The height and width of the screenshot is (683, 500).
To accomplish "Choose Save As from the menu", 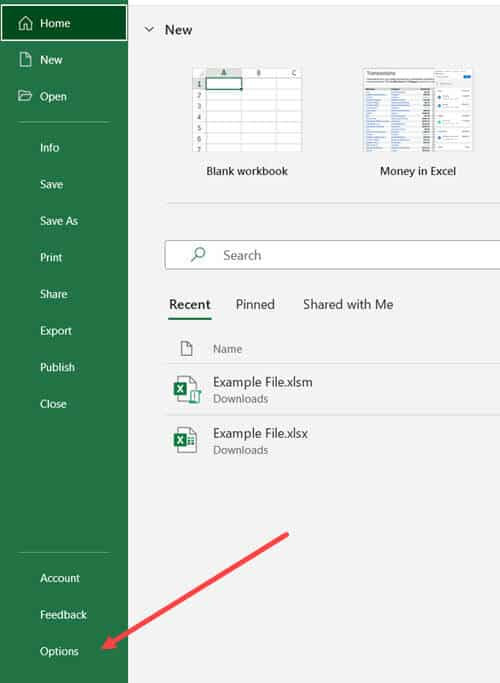I will (59, 221).
